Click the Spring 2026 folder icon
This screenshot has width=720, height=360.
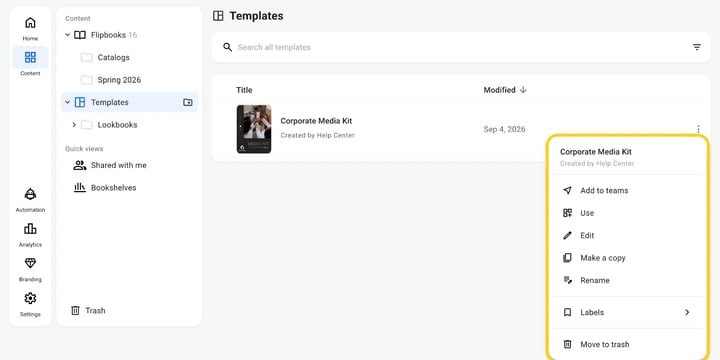(86, 80)
